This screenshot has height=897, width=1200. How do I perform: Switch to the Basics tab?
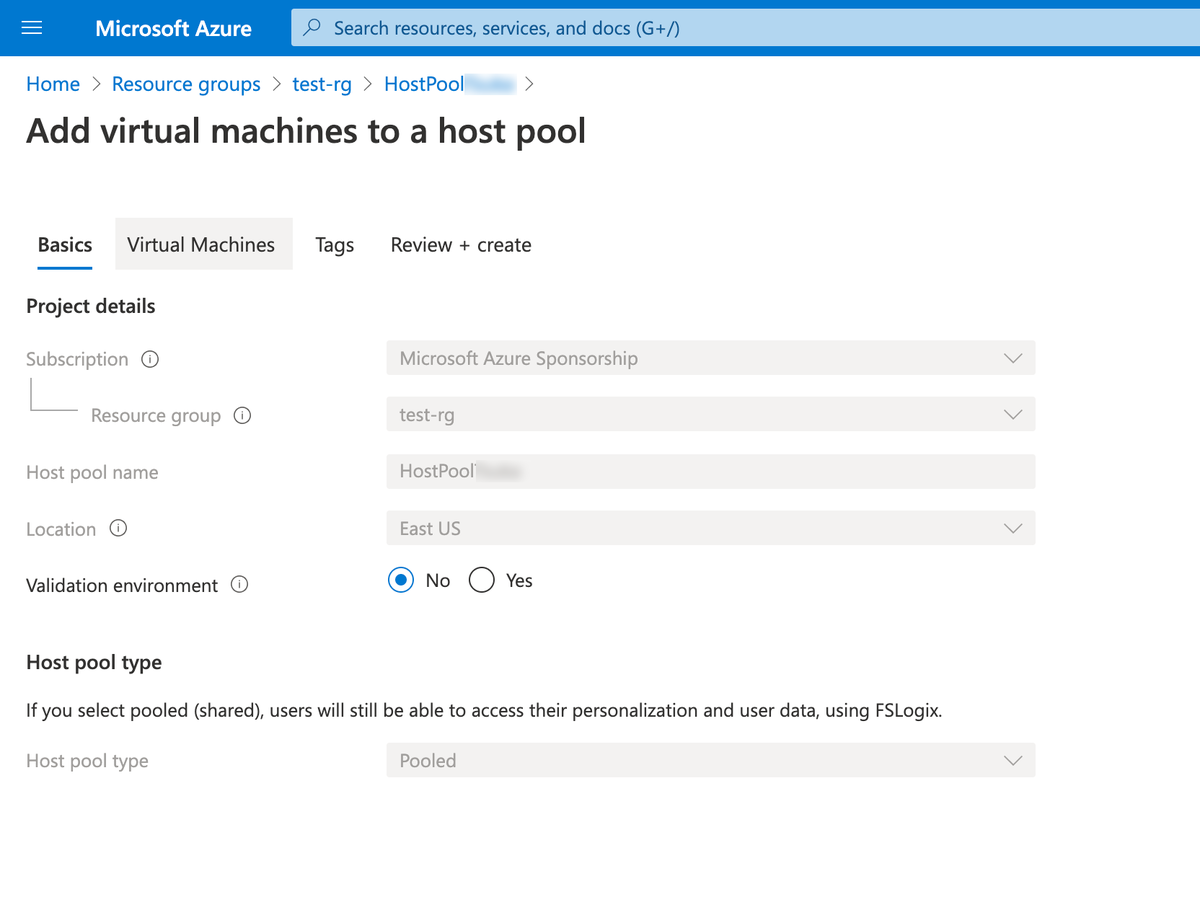(65, 245)
